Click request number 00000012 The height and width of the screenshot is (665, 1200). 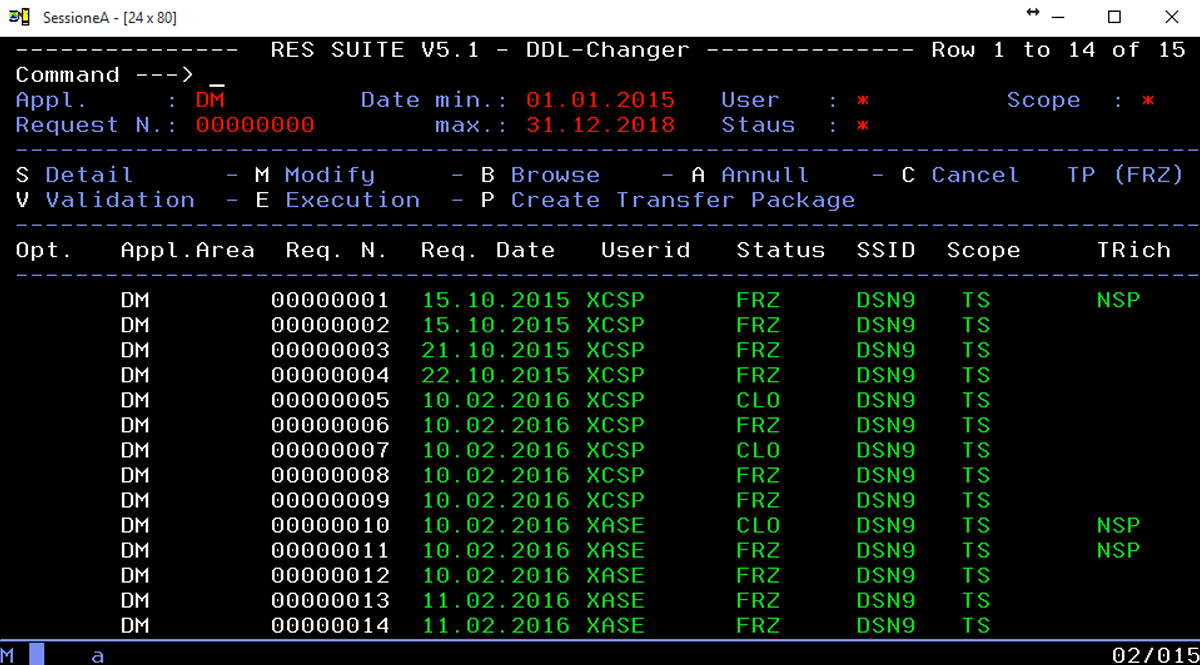(330, 575)
